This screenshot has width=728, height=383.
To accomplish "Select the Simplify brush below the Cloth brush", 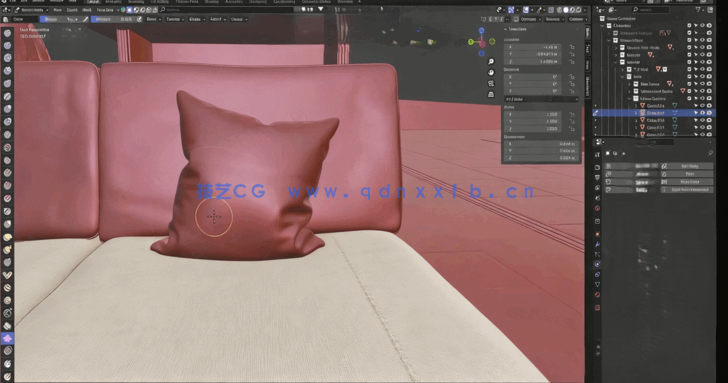I will 7,351.
